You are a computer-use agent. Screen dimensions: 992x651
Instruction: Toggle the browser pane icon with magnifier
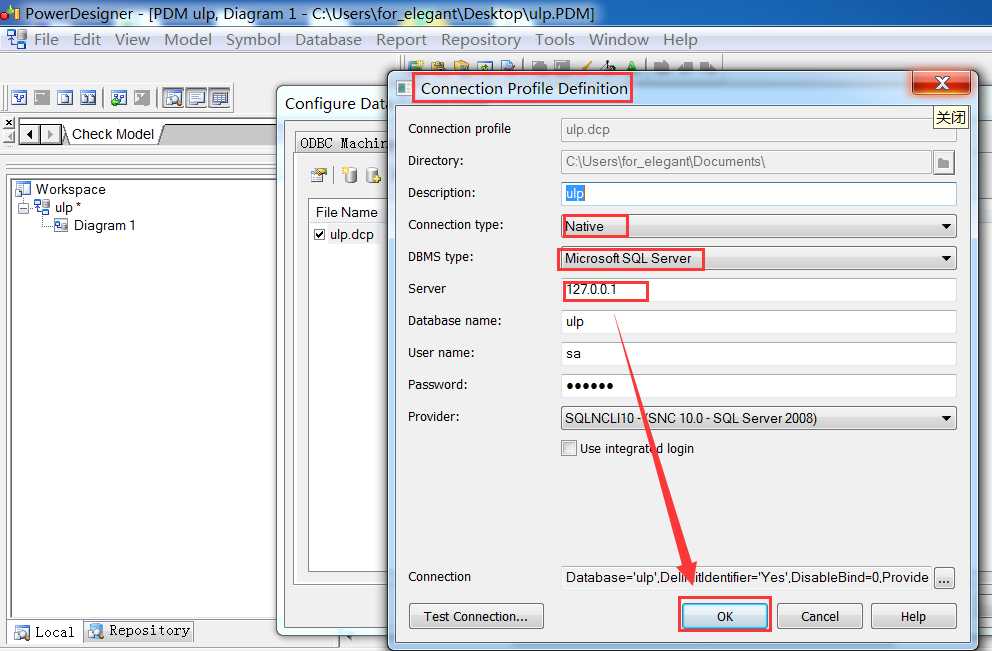coord(173,97)
